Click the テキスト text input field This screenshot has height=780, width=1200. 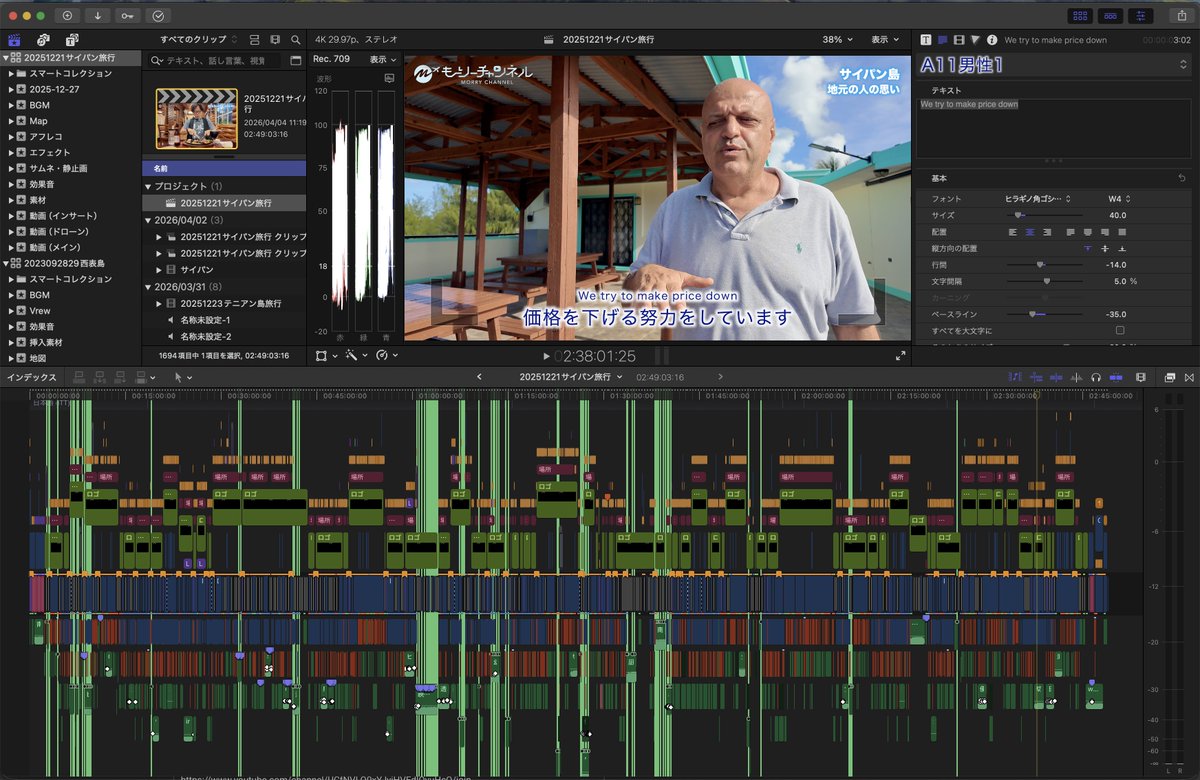point(1054,126)
